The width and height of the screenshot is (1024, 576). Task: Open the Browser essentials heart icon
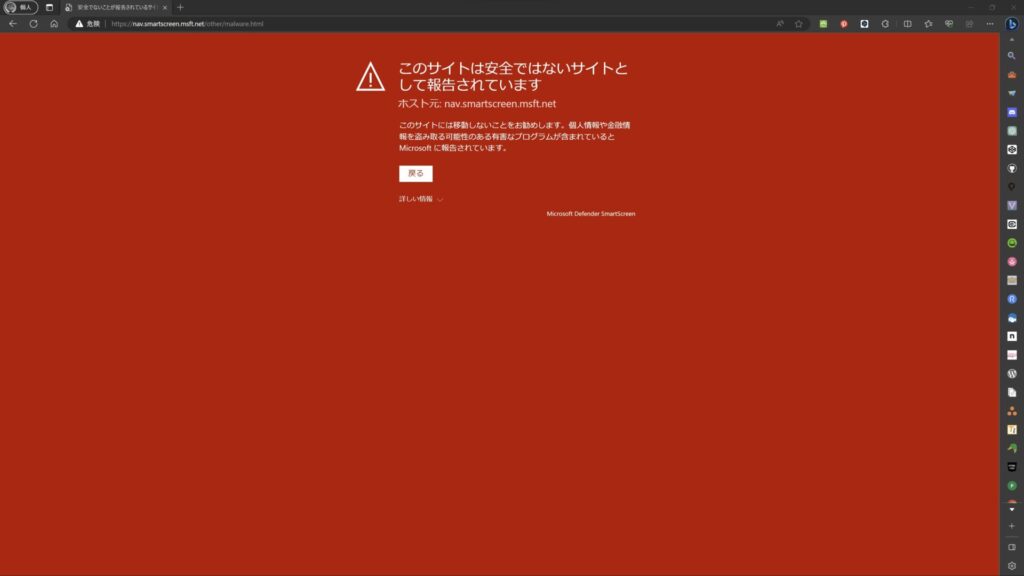click(x=949, y=24)
